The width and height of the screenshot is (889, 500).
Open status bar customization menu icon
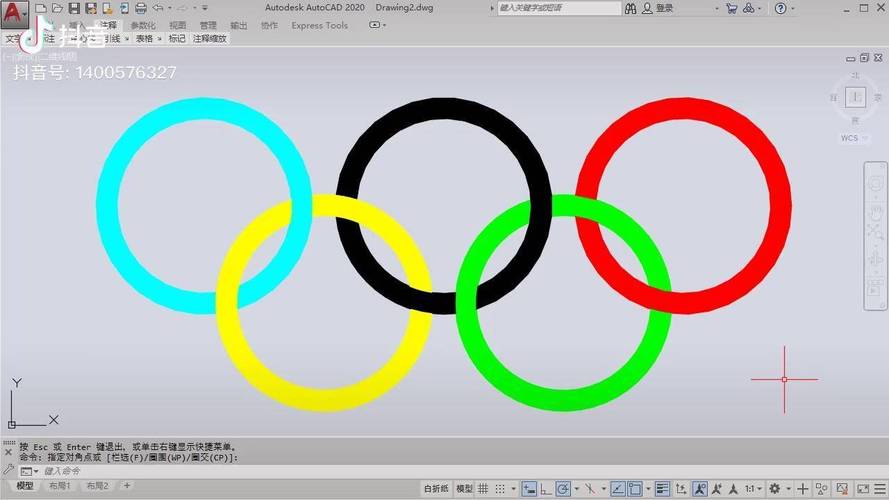pyautogui.click(x=880, y=489)
